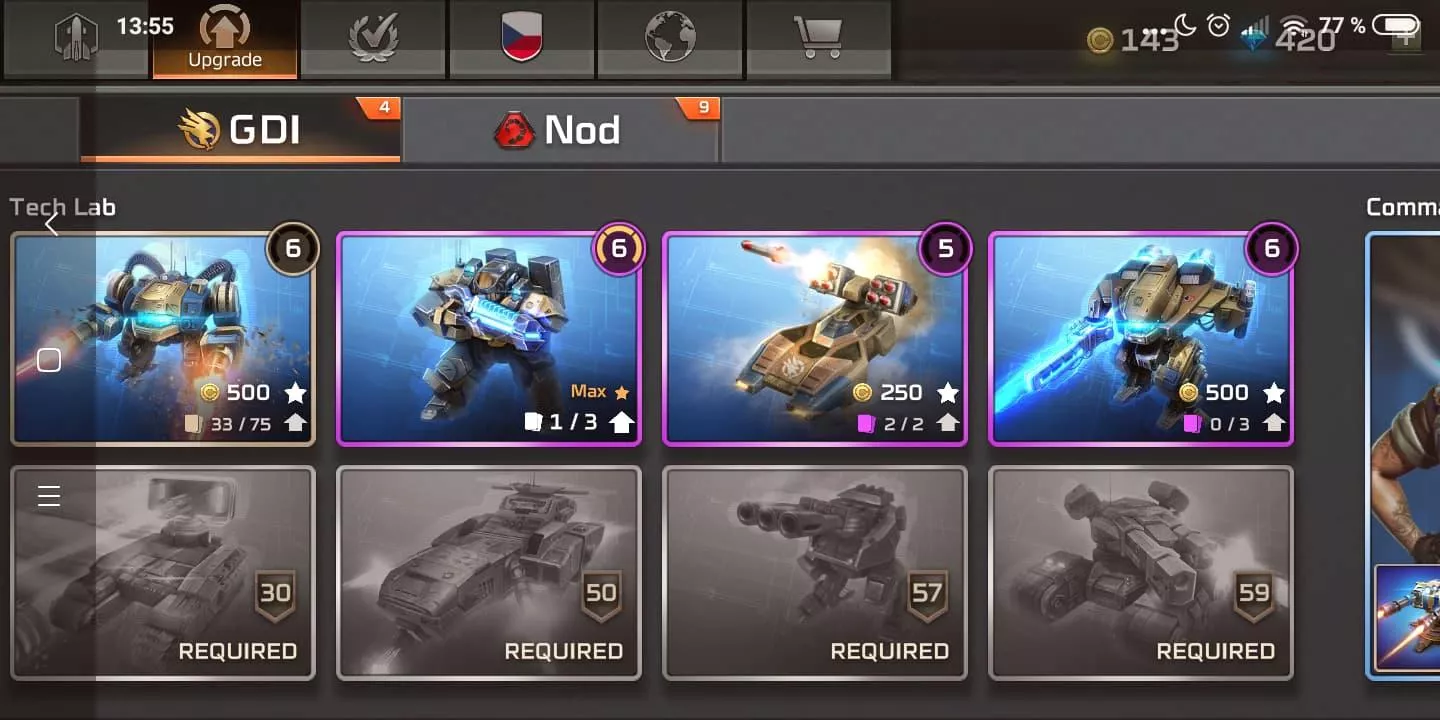Viewport: 1440px width, 720px height.
Task: Tap the square overlay button
Action: click(49, 361)
